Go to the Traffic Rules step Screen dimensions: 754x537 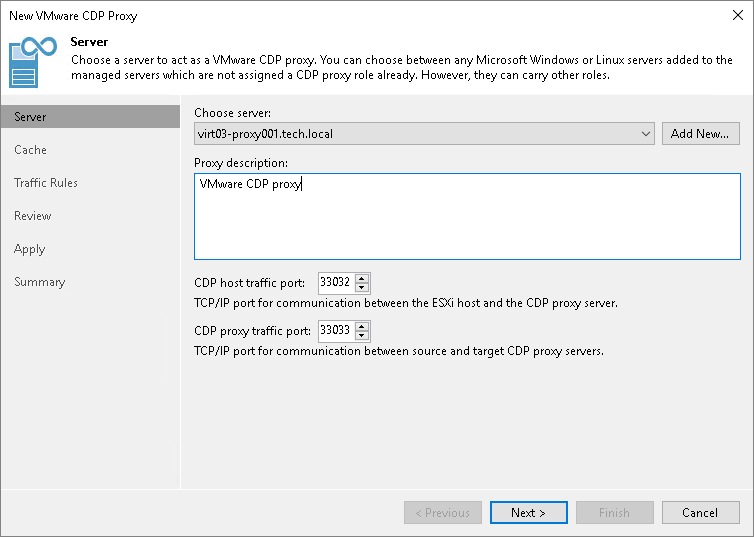coord(46,183)
